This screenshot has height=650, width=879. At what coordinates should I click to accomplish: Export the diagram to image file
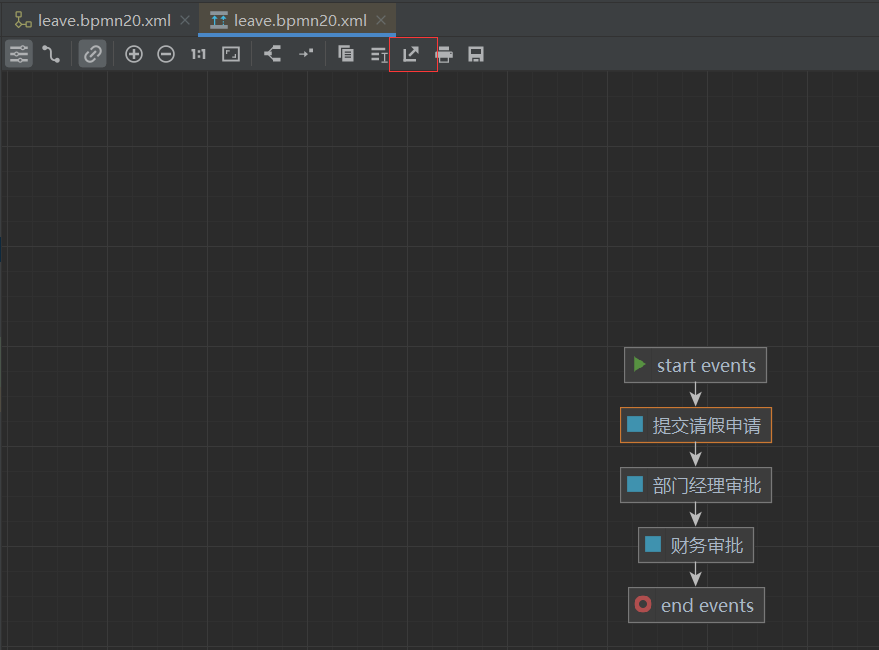[x=411, y=54]
